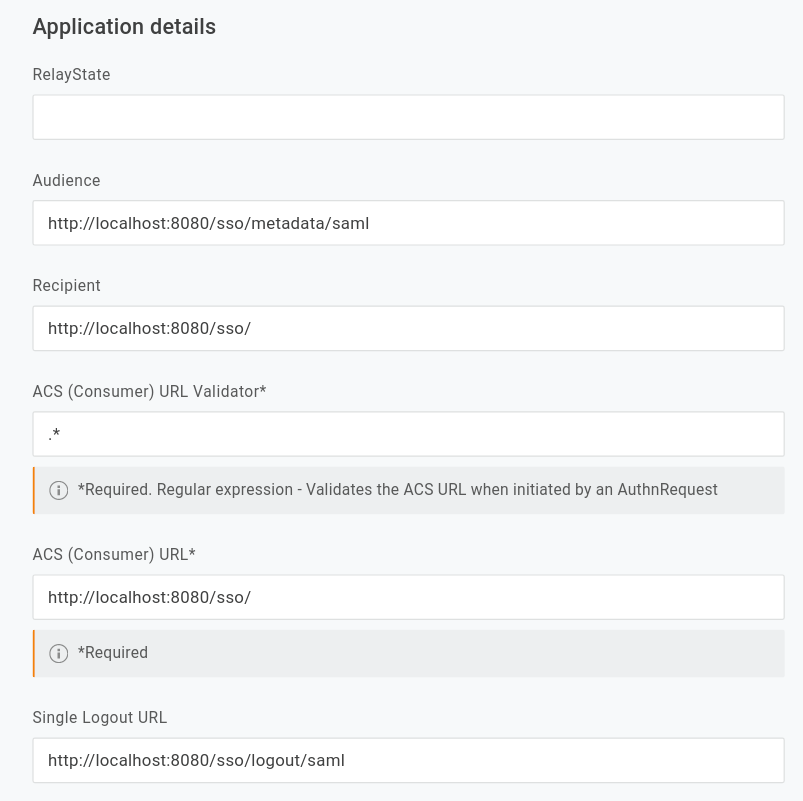This screenshot has width=803, height=801.
Task: Focus the empty RelayState input field
Action: click(408, 117)
